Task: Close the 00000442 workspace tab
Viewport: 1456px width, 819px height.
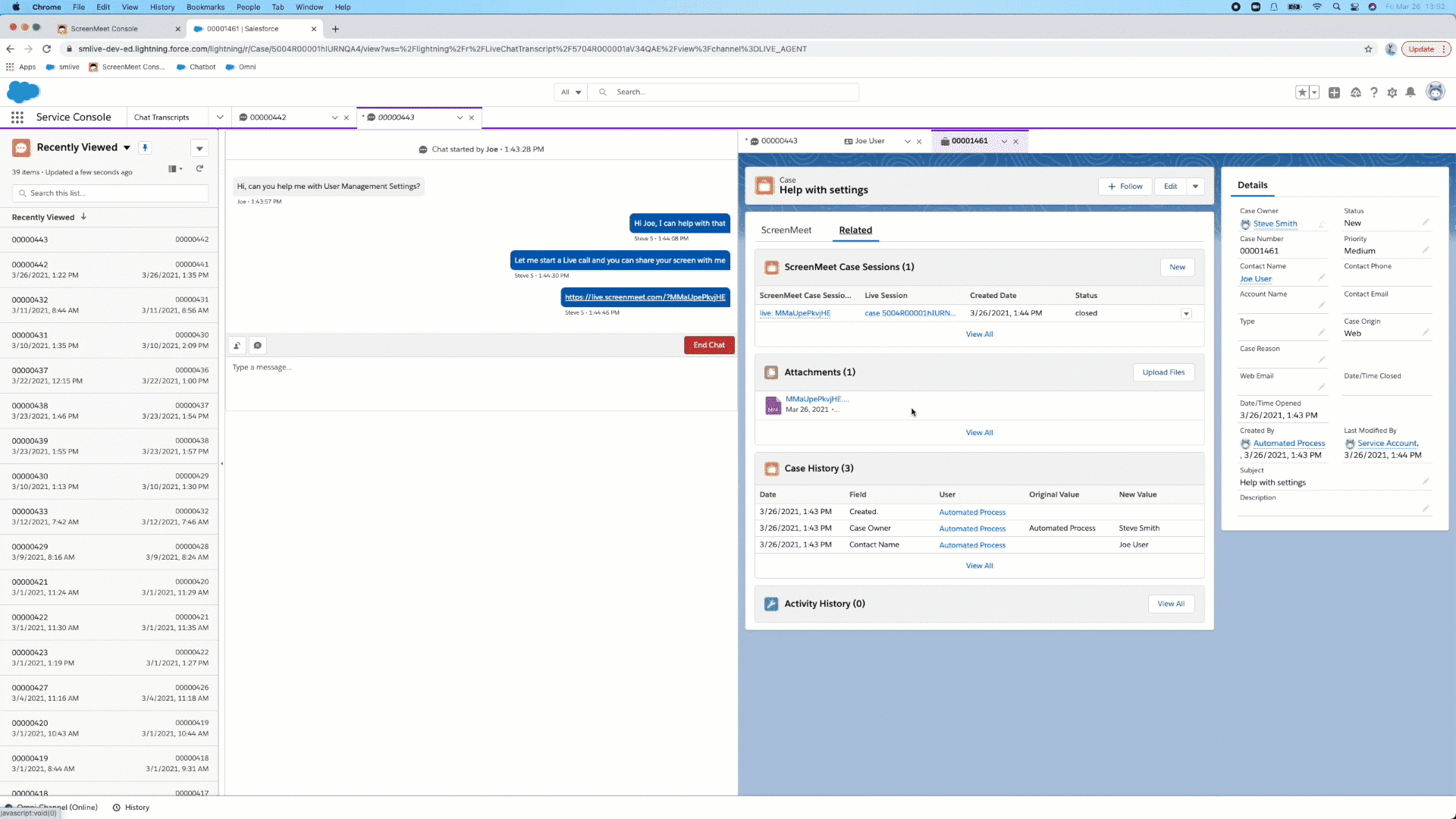Action: [x=347, y=118]
